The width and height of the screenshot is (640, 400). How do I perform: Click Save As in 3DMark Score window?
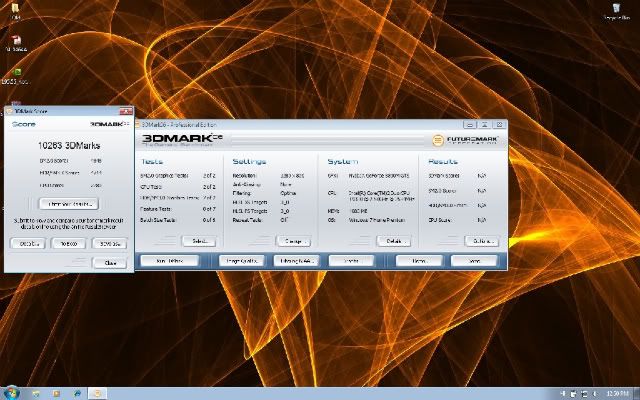pyautogui.click(x=109, y=244)
